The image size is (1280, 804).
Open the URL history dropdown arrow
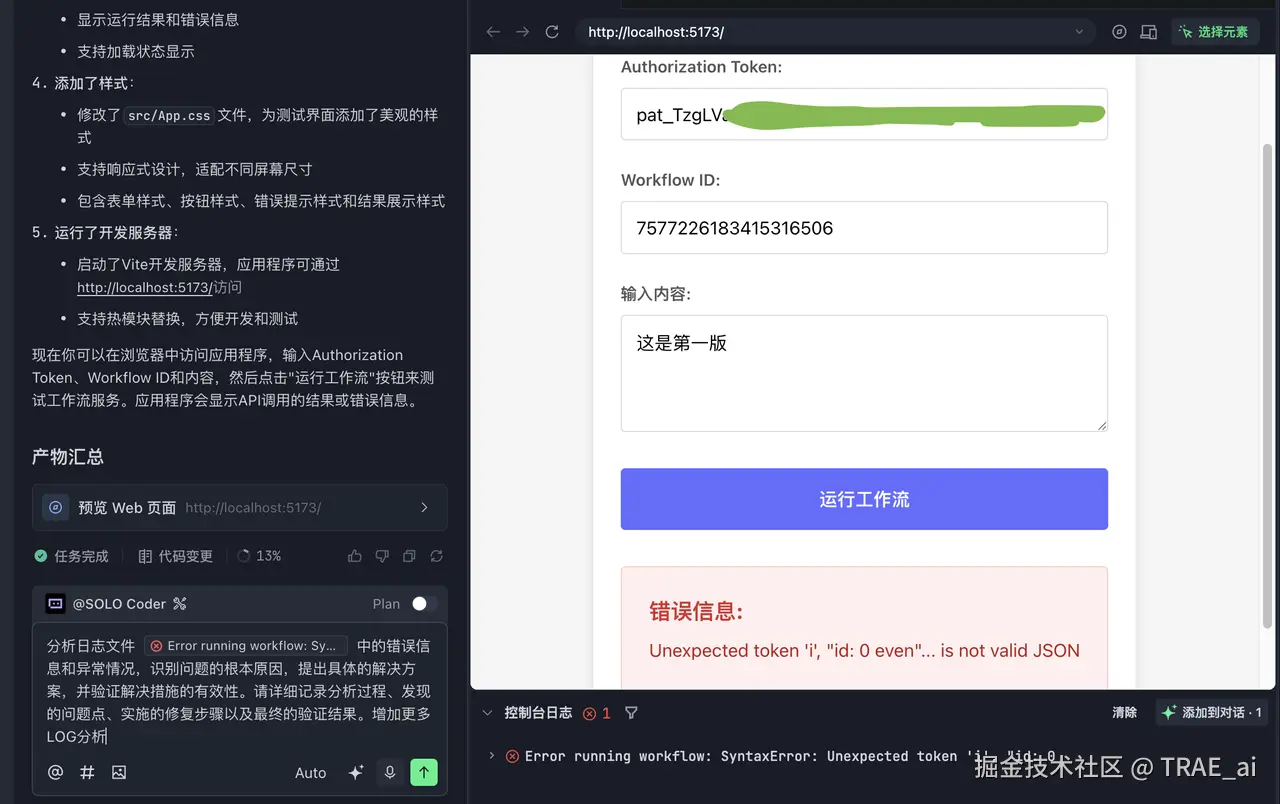[1079, 32]
